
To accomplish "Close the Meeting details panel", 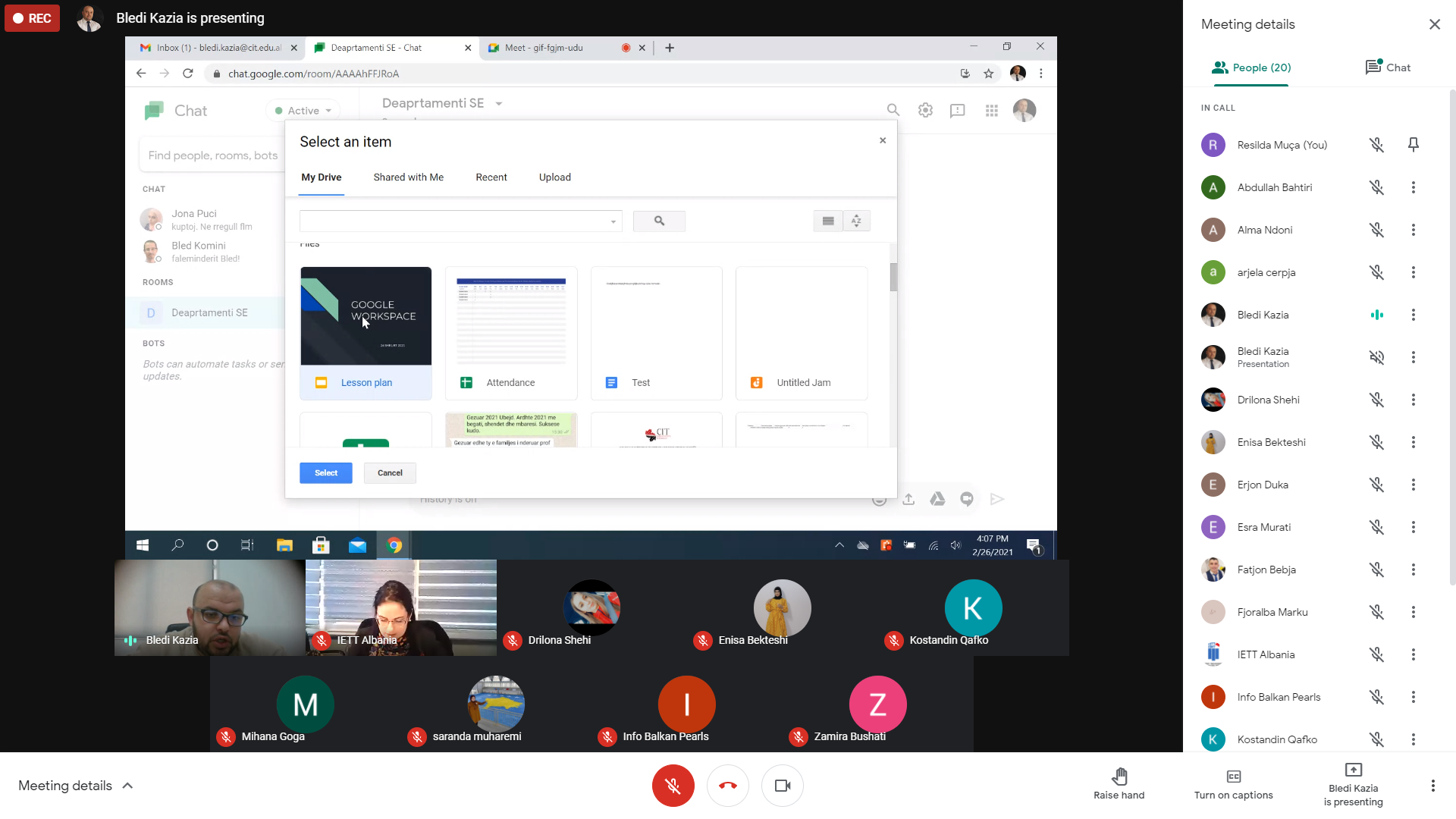I will pos(1434,24).
